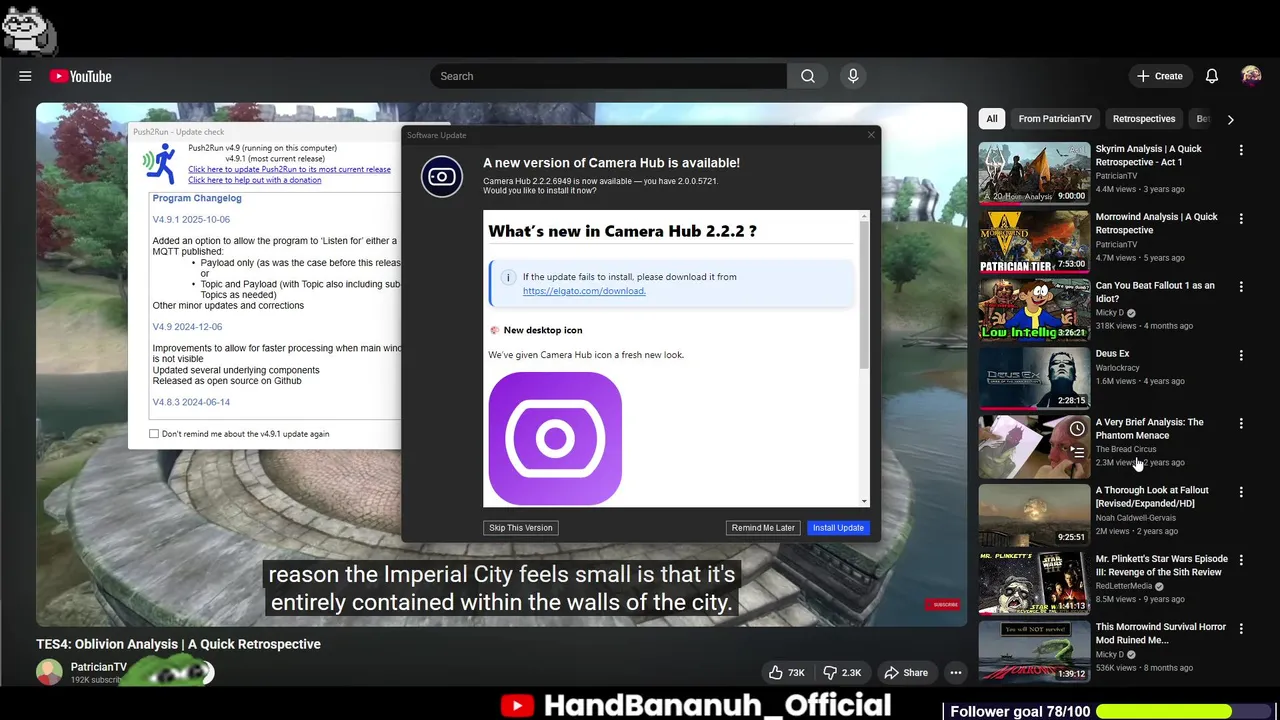Click the Share button
The width and height of the screenshot is (1280, 720).
pyautogui.click(x=906, y=673)
